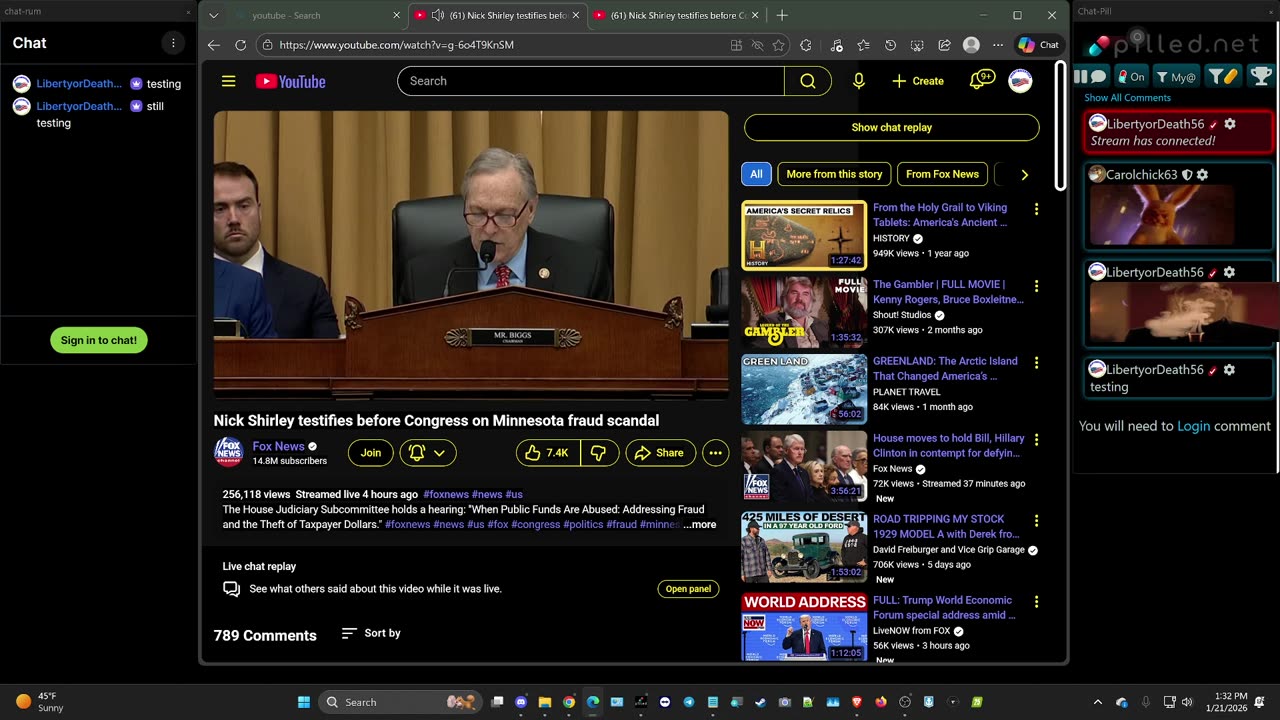Screen dimensions: 1280x720
Task: Open notification preferences bell dropdown for Fox News
Action: coord(428,453)
